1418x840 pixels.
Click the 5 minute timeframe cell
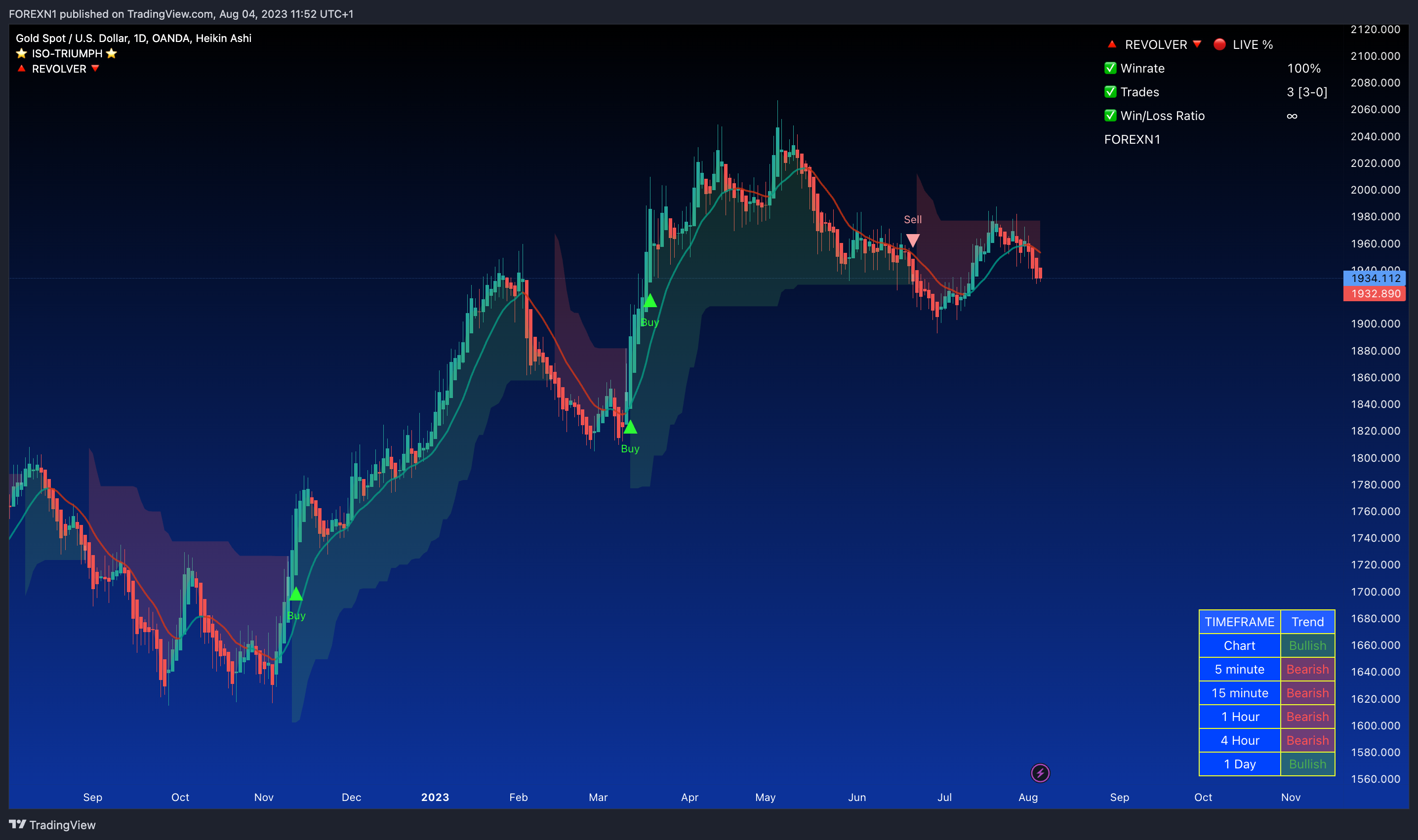pyautogui.click(x=1240, y=669)
